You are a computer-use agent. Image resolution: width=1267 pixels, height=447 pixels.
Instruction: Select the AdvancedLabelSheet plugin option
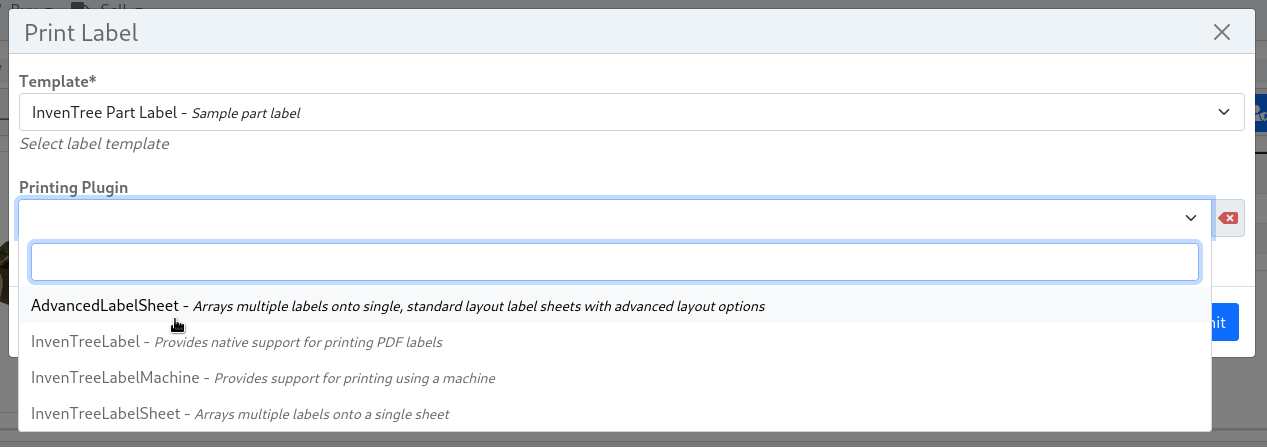[104, 306]
